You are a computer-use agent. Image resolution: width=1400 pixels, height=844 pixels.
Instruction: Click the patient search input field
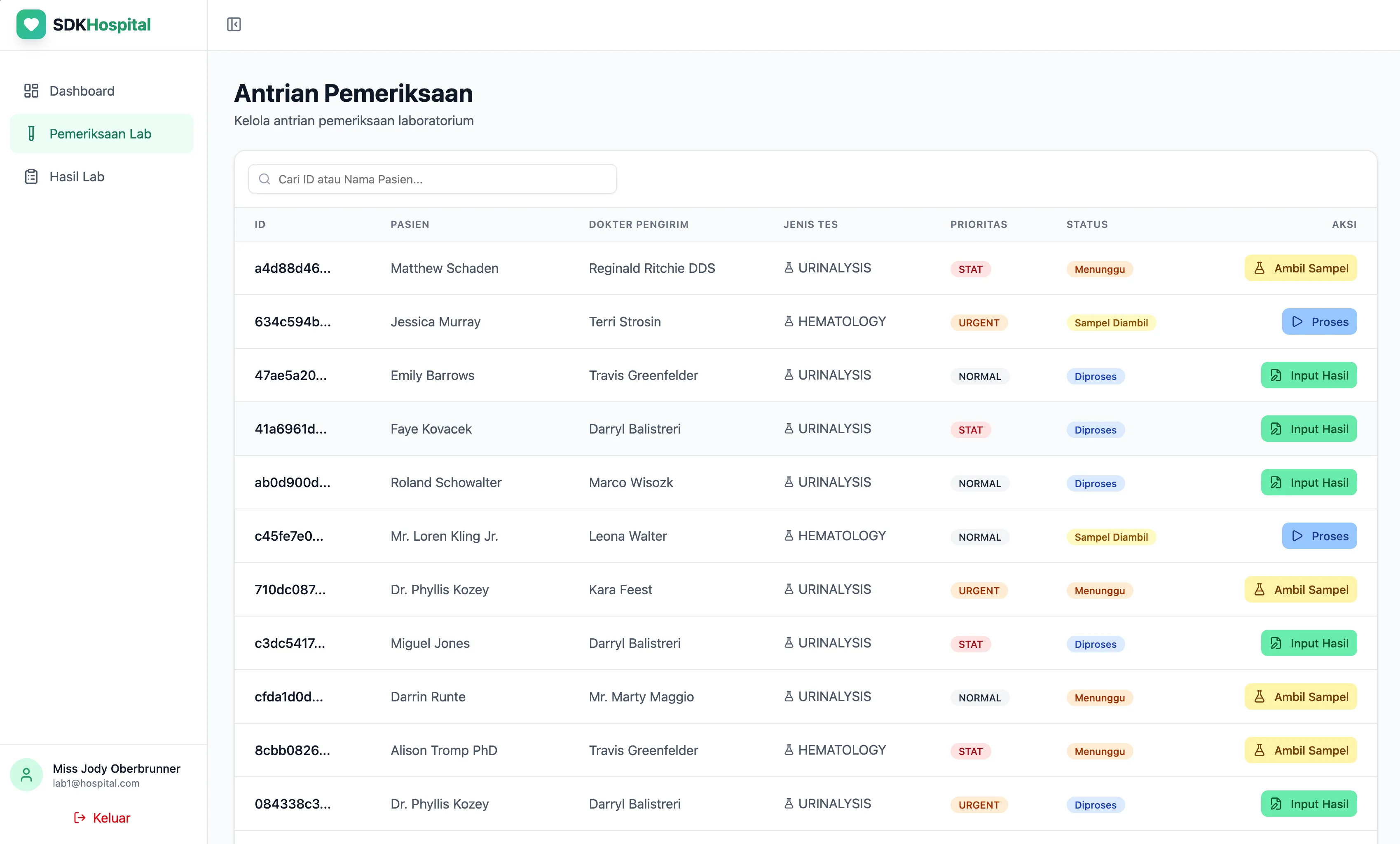pos(432,178)
